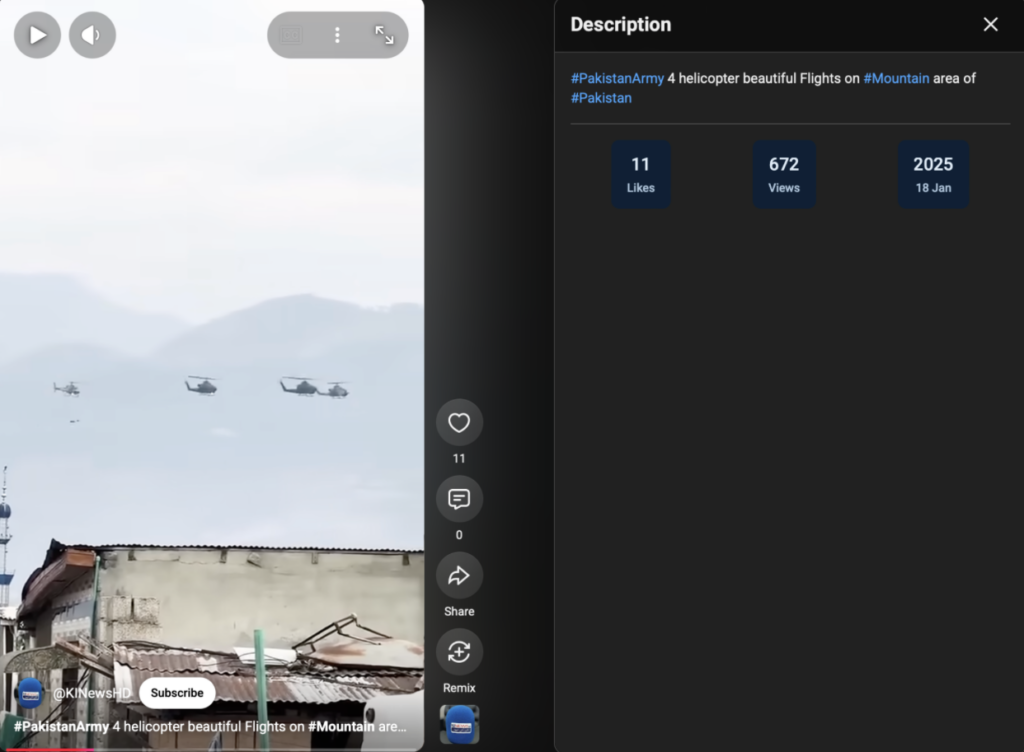Subscribe to the @KINewsHD channel

click(177, 693)
